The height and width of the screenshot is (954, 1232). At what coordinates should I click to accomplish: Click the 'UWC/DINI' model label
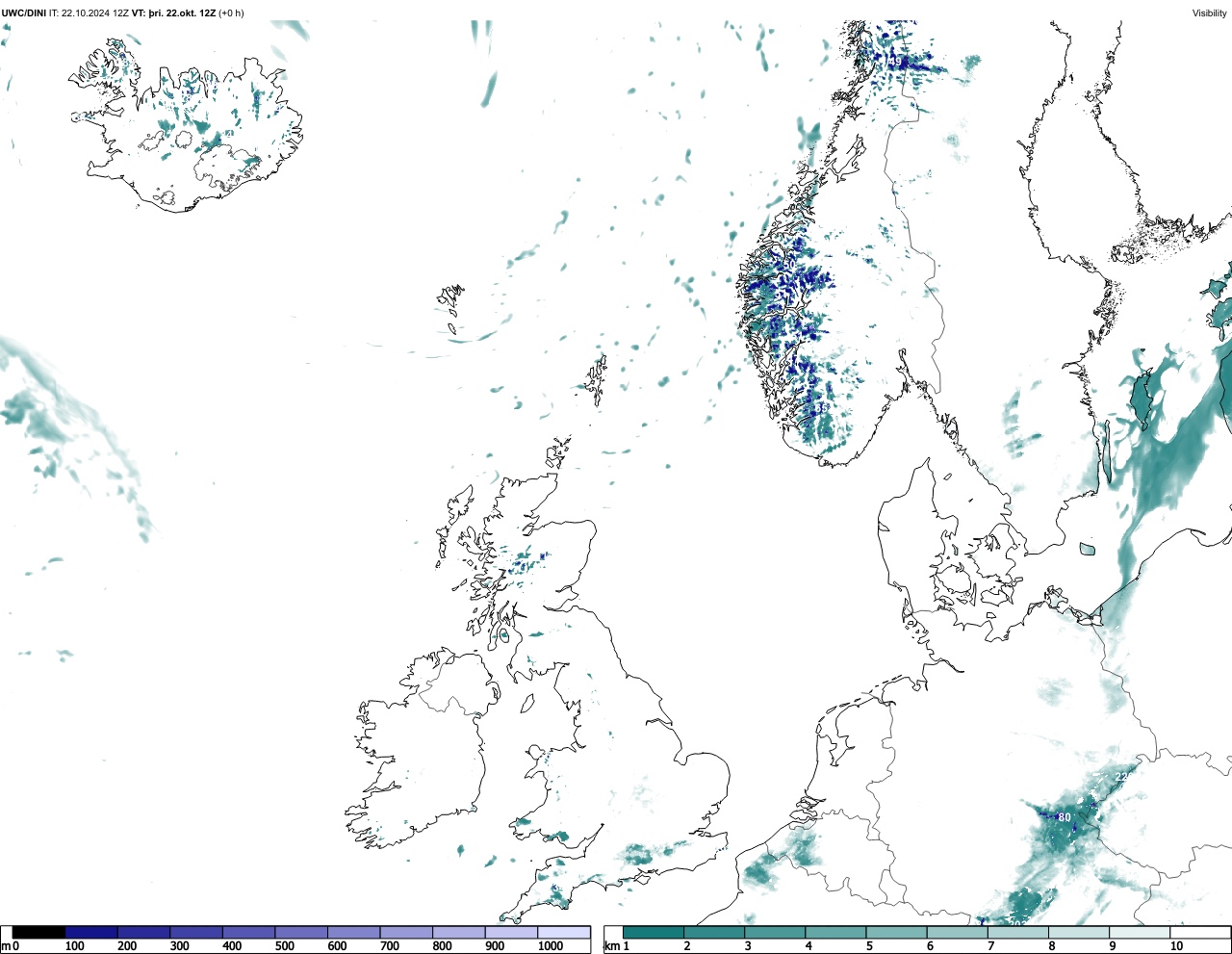coord(24,13)
